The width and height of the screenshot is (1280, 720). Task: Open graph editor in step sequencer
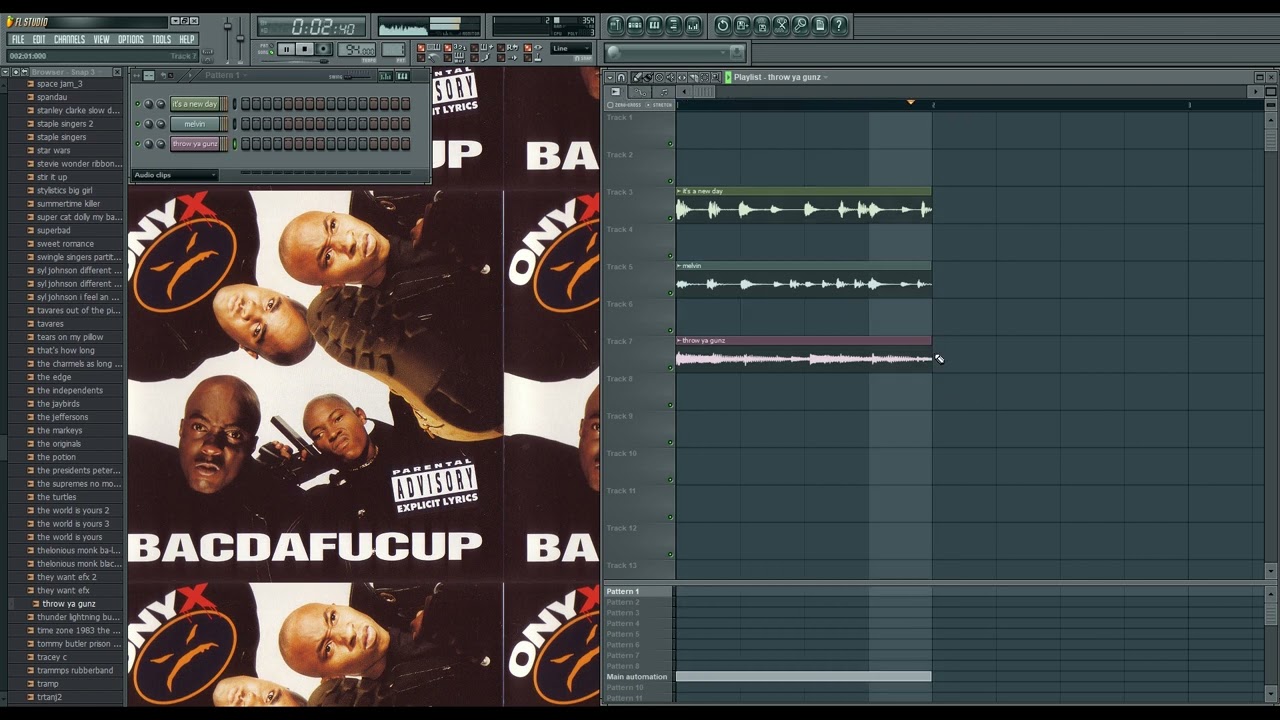[386, 76]
